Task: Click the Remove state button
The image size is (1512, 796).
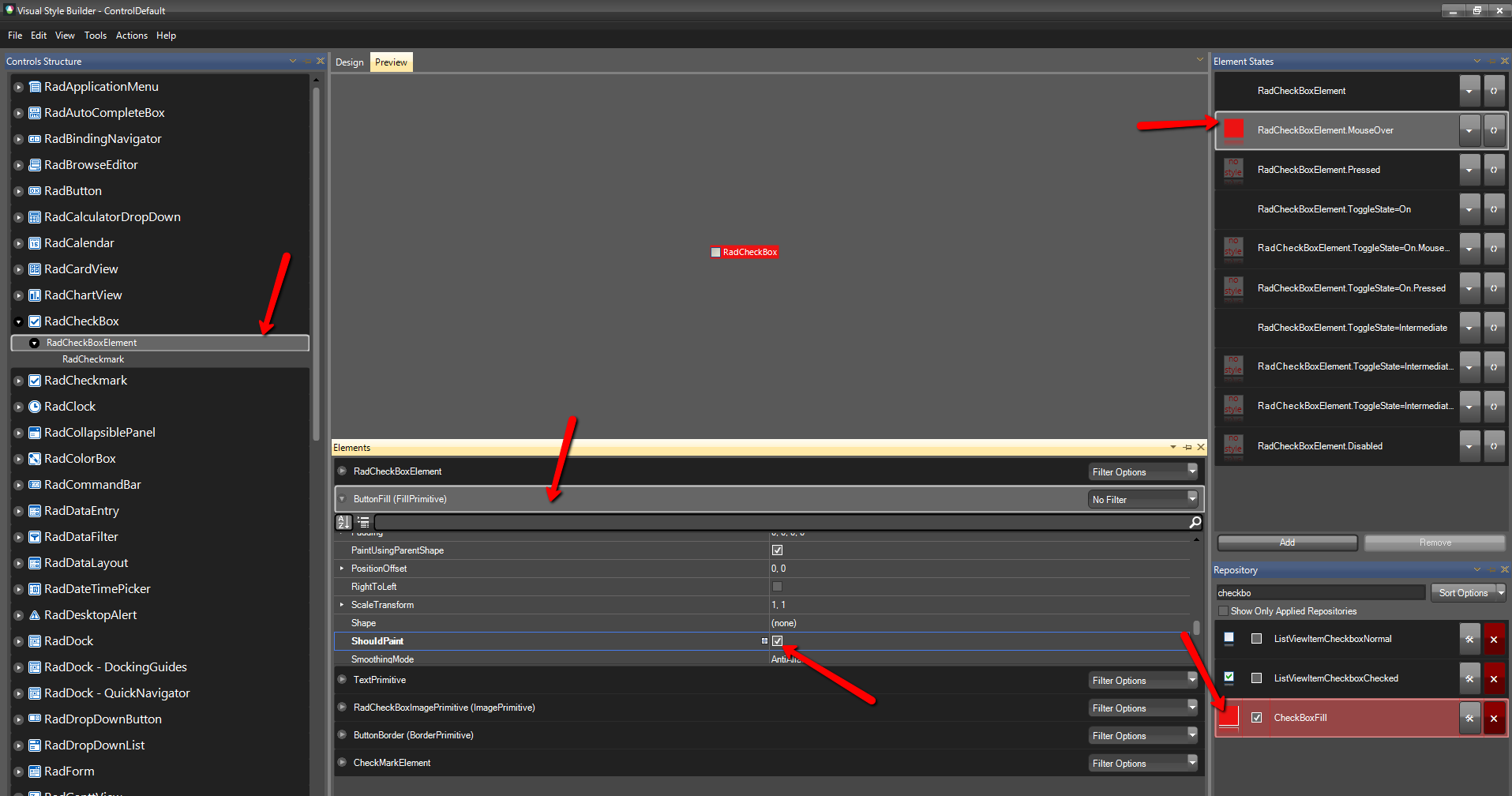Action: point(1435,543)
